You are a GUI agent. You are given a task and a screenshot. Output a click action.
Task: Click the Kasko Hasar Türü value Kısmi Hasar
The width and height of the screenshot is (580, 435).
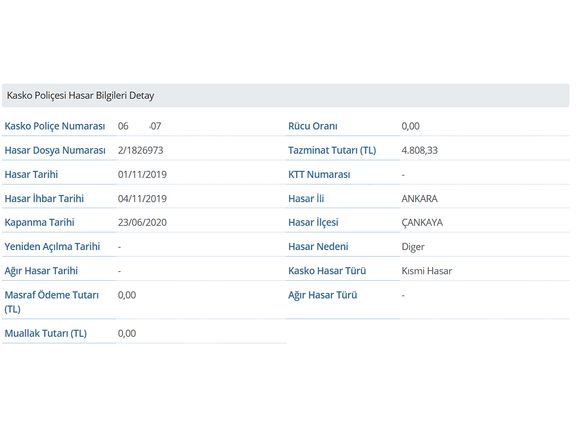pyautogui.click(x=426, y=271)
